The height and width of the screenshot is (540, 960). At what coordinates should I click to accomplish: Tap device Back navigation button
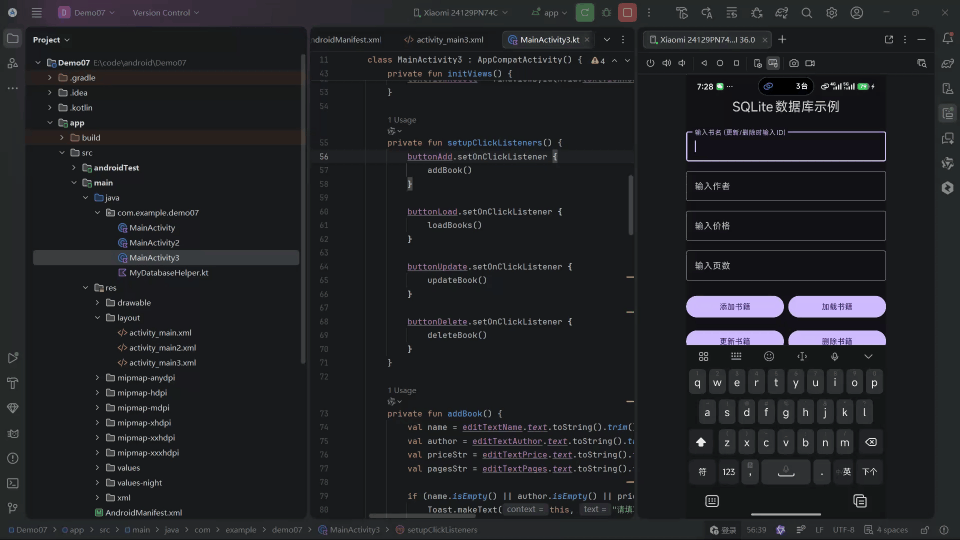(x=704, y=63)
